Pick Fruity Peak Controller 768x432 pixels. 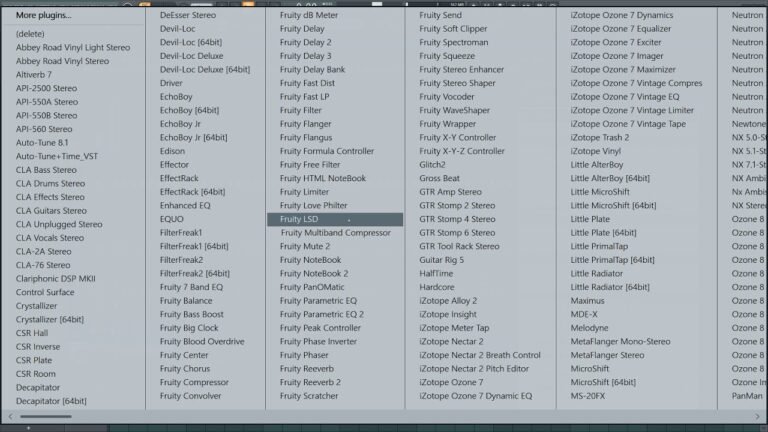[320, 328]
